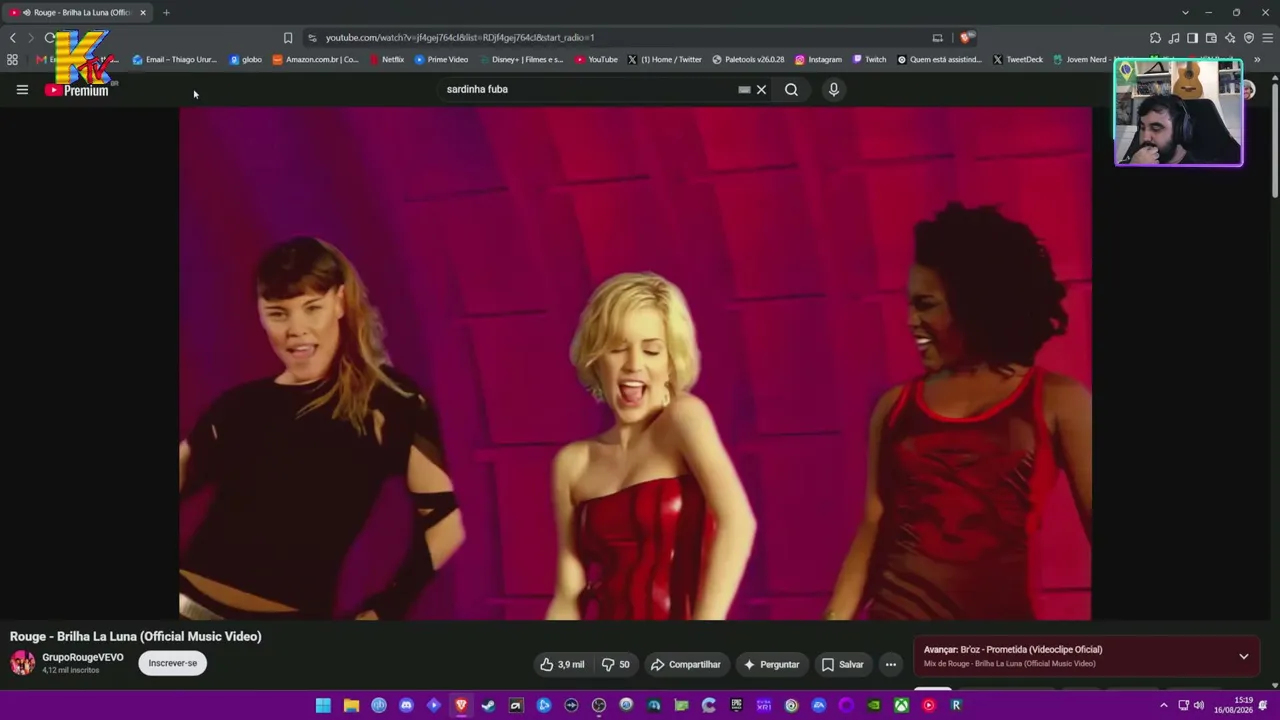Go back with the browser back arrow
1280x720 pixels.
(x=12, y=38)
